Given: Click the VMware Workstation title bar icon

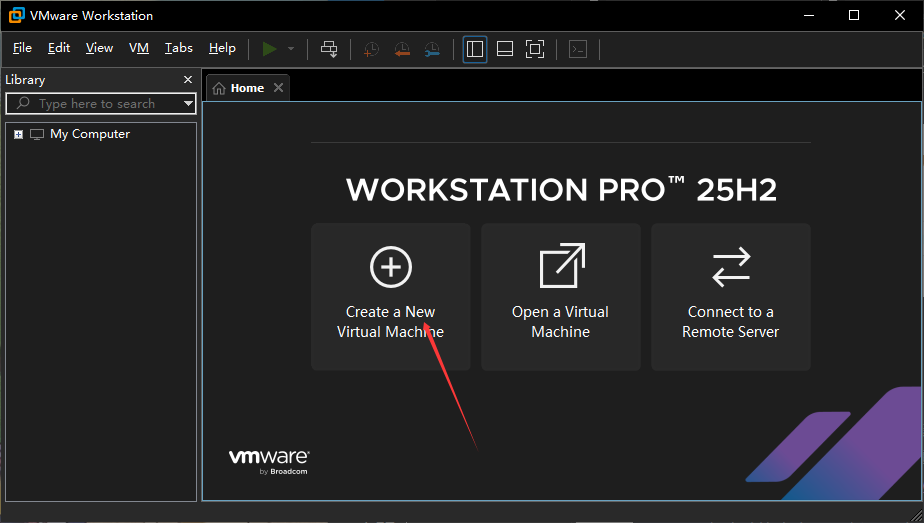Looking at the screenshot, I should click(16, 15).
